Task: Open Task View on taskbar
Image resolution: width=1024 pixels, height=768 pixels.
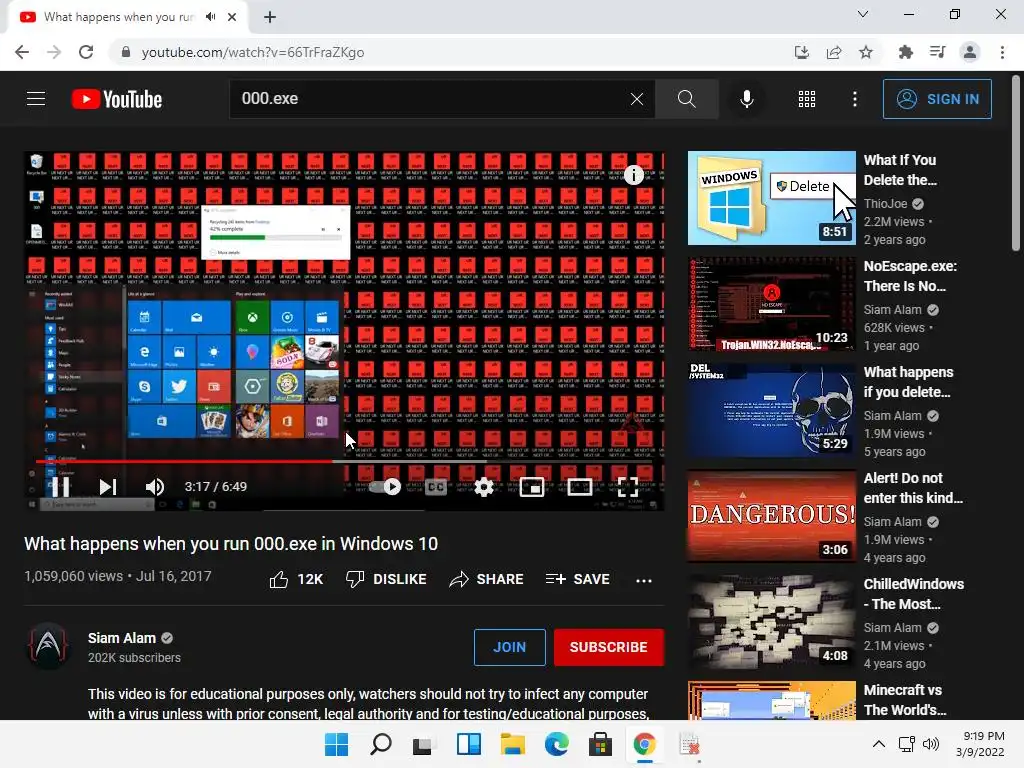Action: point(423,744)
